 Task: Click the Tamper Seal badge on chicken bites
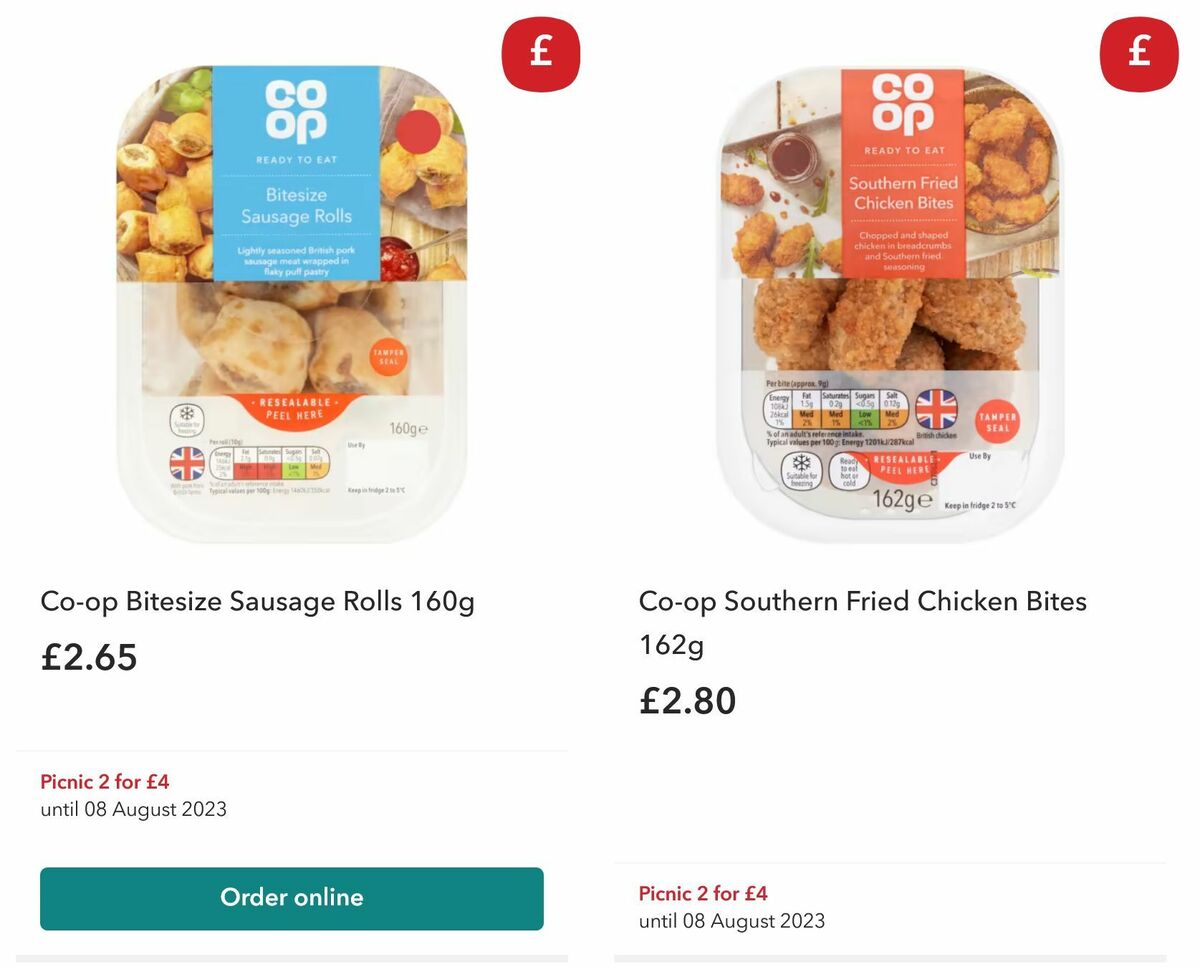coord(998,420)
